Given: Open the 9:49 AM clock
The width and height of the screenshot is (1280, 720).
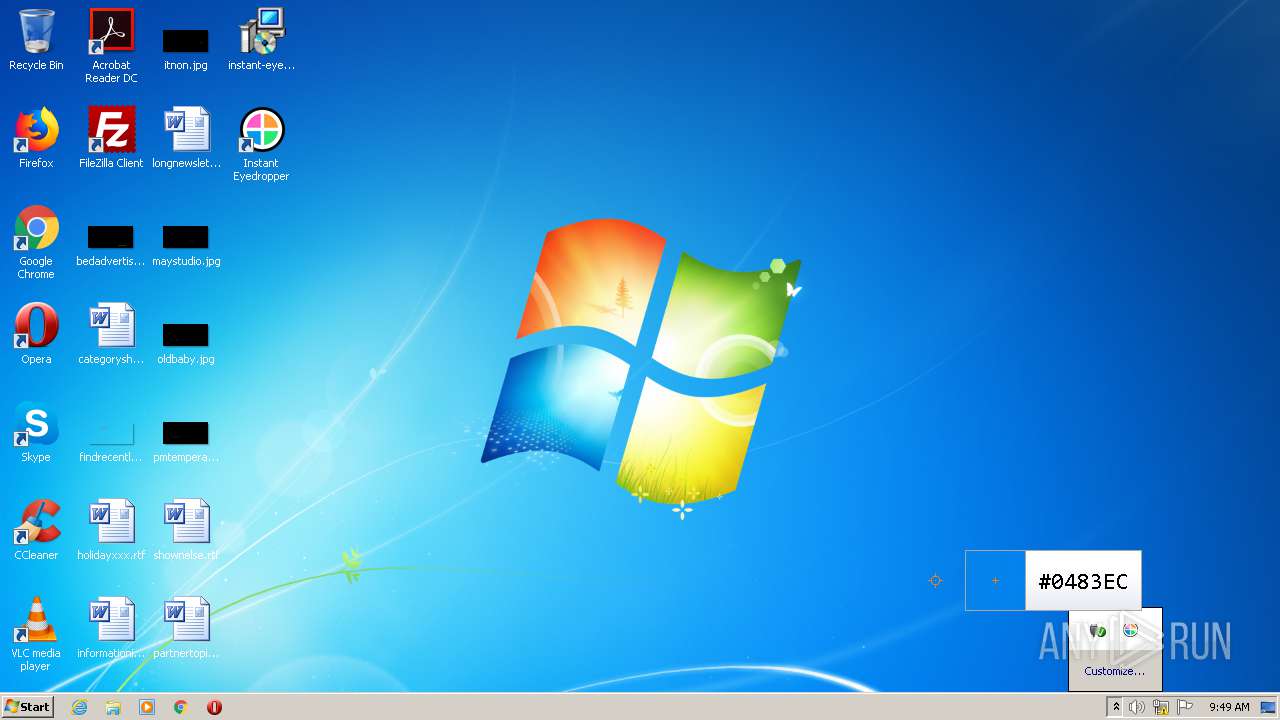Looking at the screenshot, I should 1229,707.
